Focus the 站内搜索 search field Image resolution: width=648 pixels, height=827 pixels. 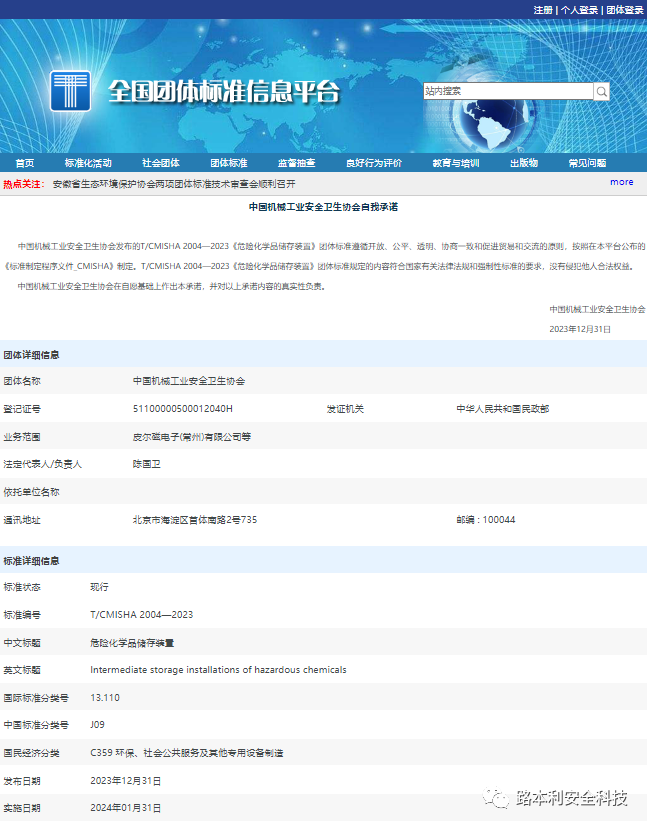[x=508, y=91]
